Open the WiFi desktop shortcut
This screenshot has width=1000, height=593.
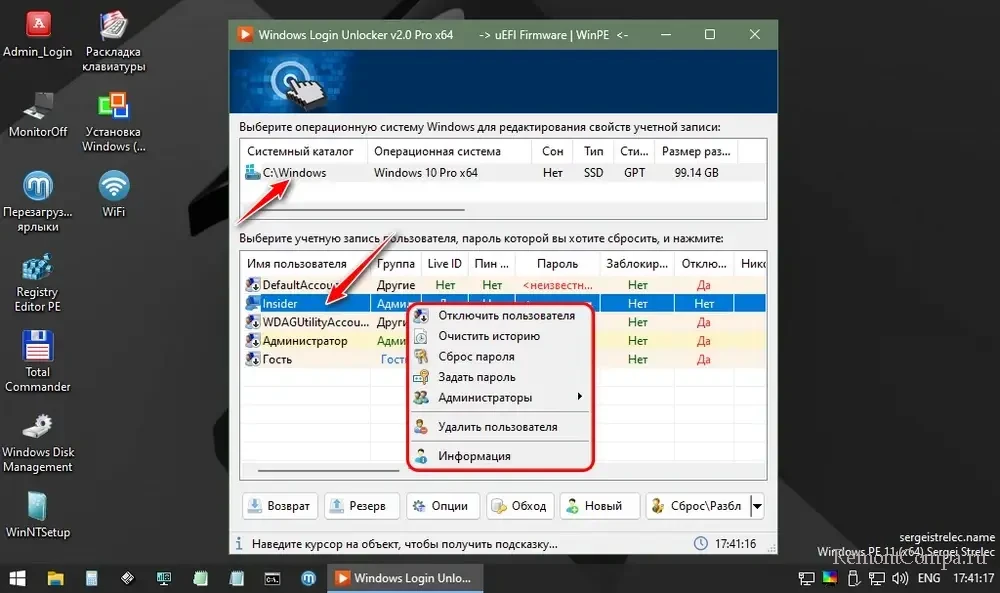point(114,194)
